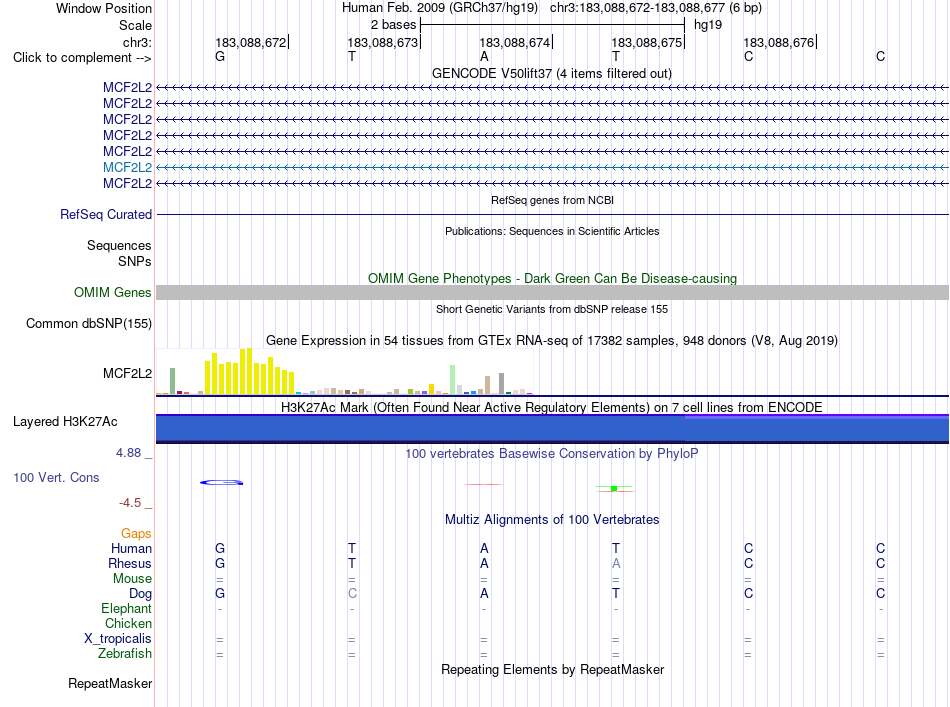950x707 pixels.
Task: Click the RepeatMasker track label
Action: point(110,683)
